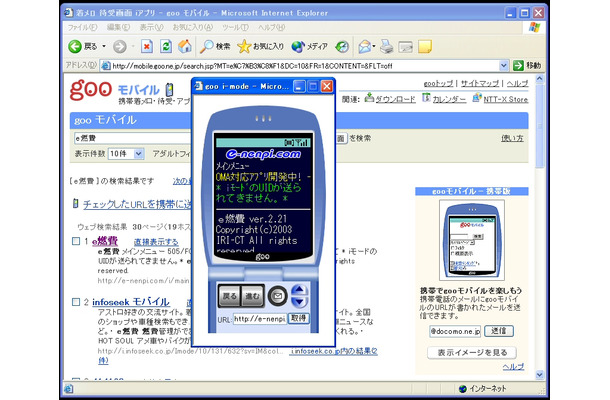Click 直接表示する link for e燃費
Viewport: 610px width, 400px height.
[x=156, y=242]
